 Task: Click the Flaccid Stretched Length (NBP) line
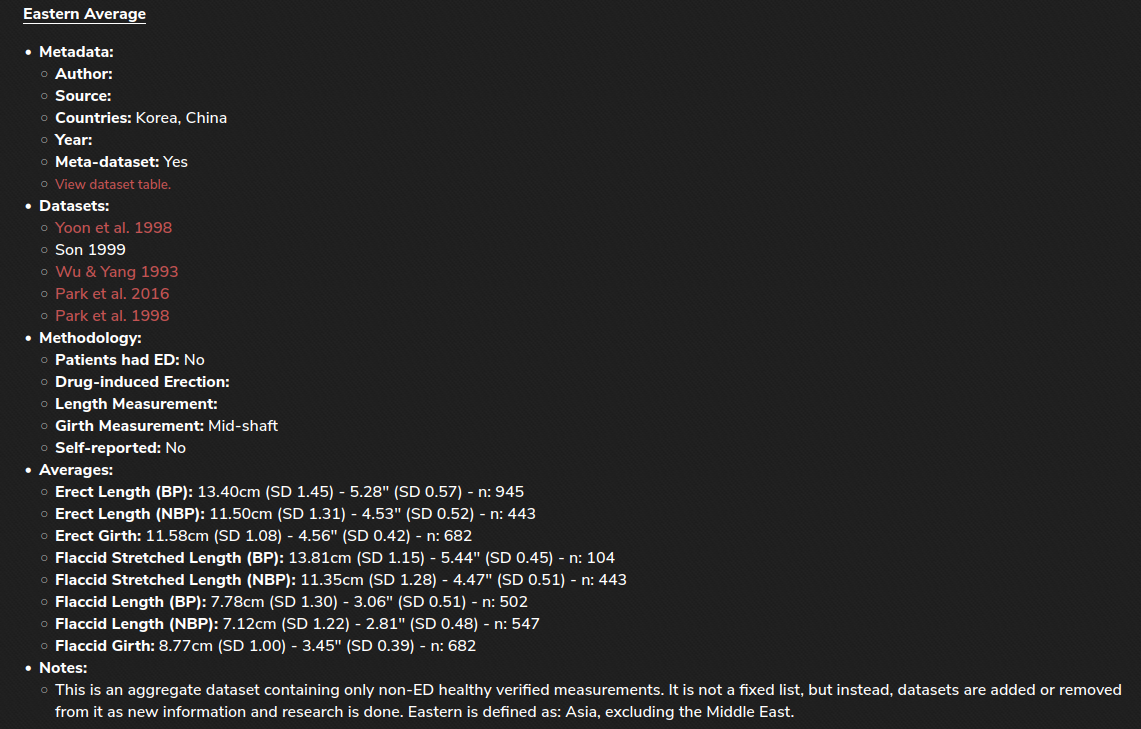pos(341,580)
